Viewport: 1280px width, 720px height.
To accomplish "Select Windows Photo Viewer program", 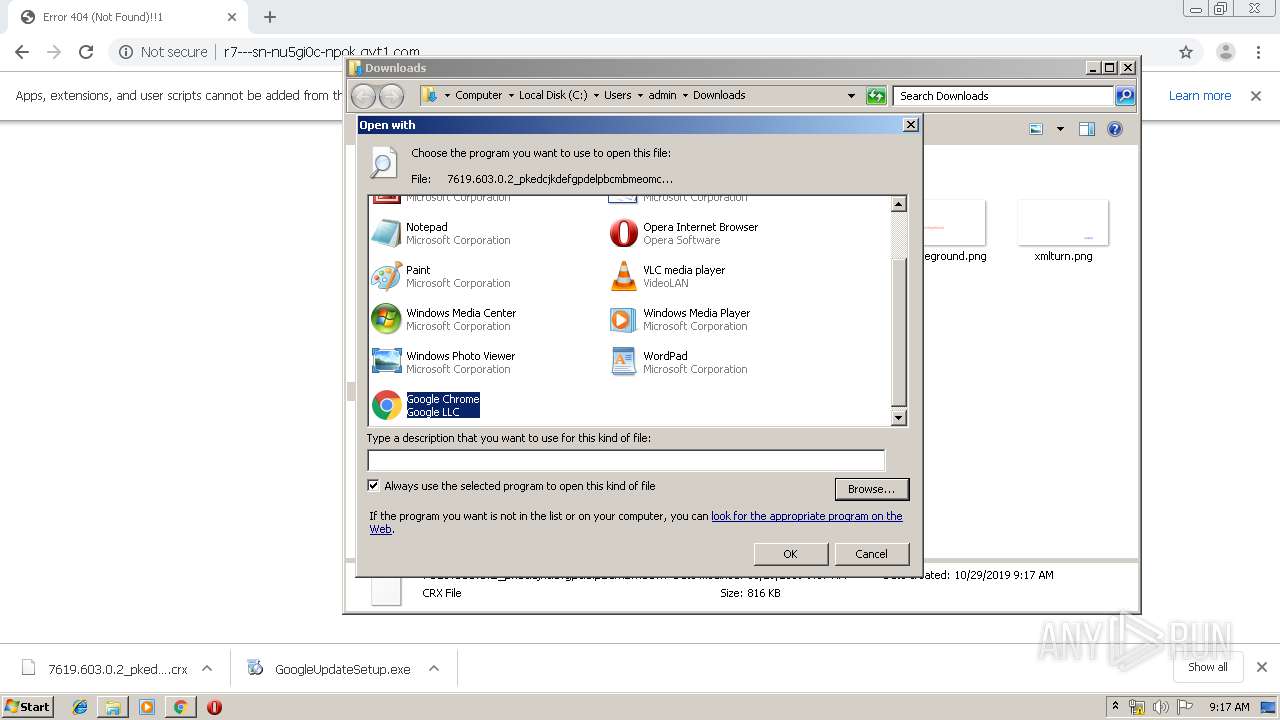I will click(x=444, y=362).
